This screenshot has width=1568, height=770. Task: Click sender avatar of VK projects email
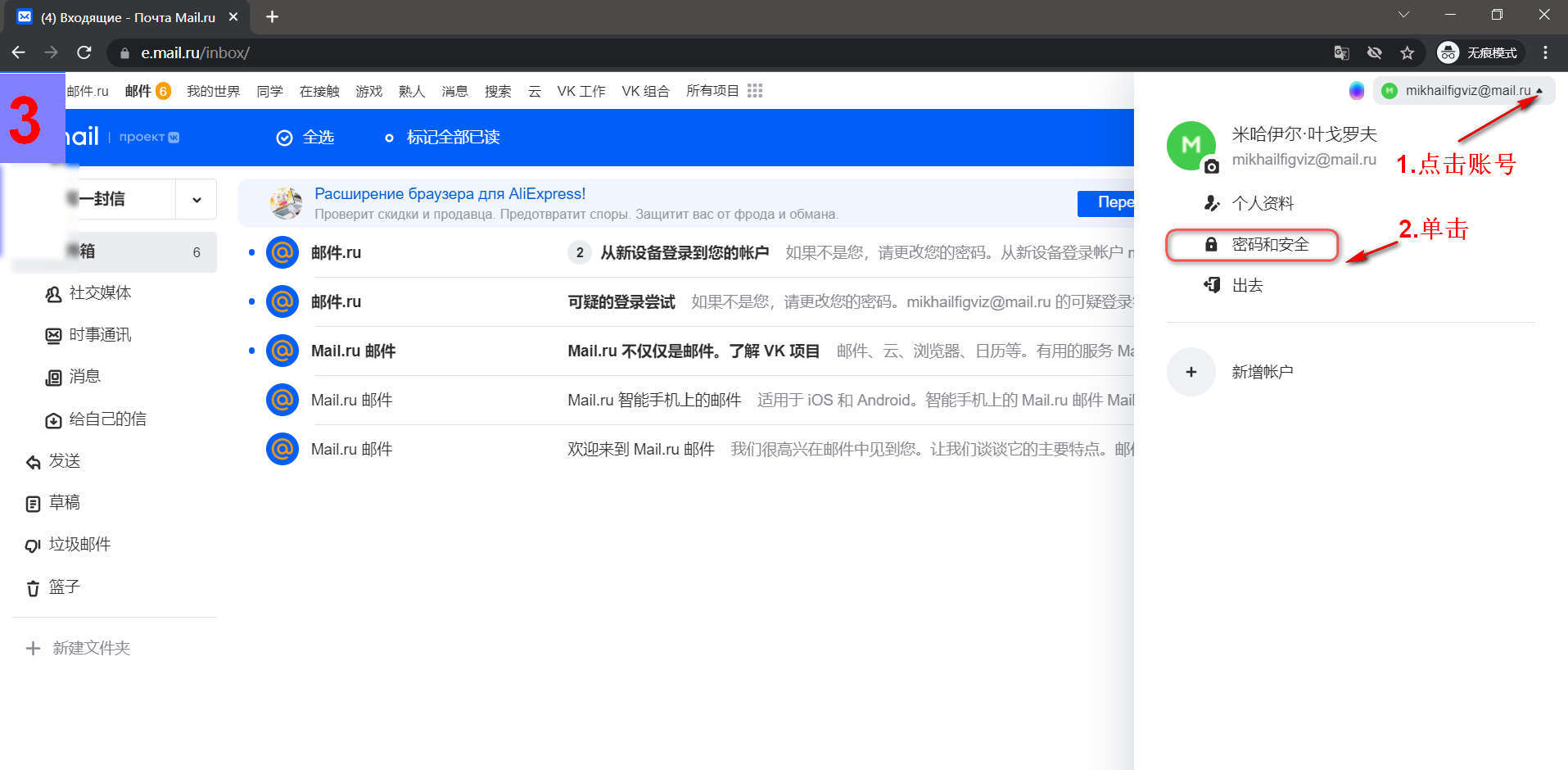click(282, 351)
